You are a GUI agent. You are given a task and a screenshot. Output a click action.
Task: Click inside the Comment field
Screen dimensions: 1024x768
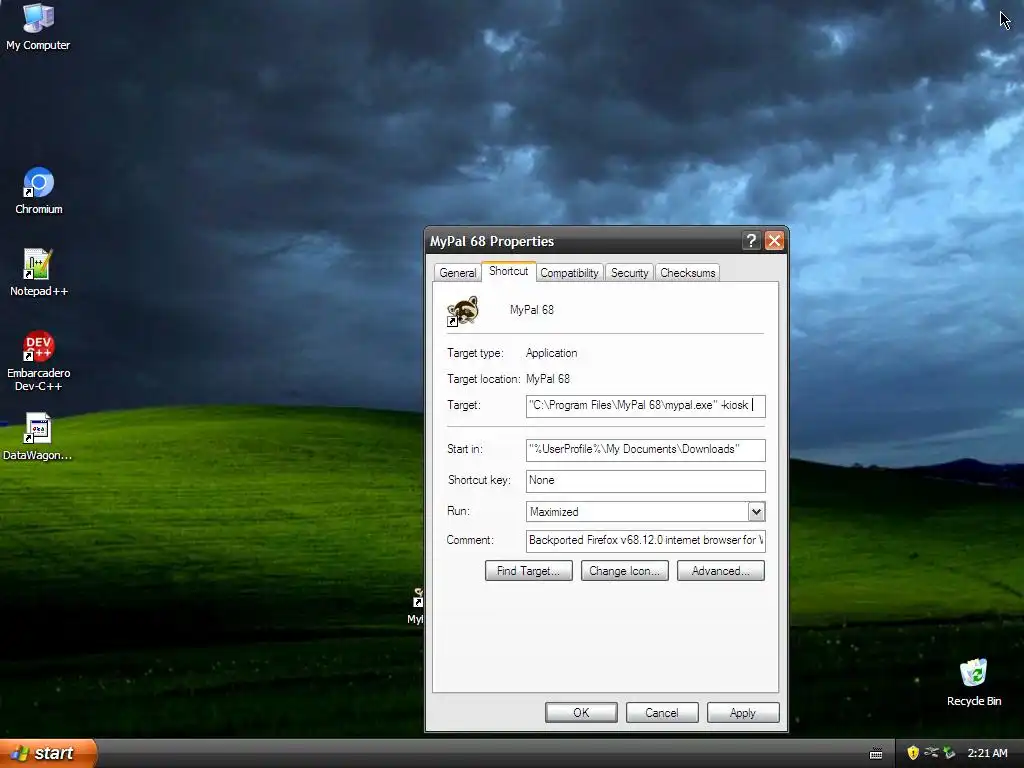pyautogui.click(x=645, y=541)
